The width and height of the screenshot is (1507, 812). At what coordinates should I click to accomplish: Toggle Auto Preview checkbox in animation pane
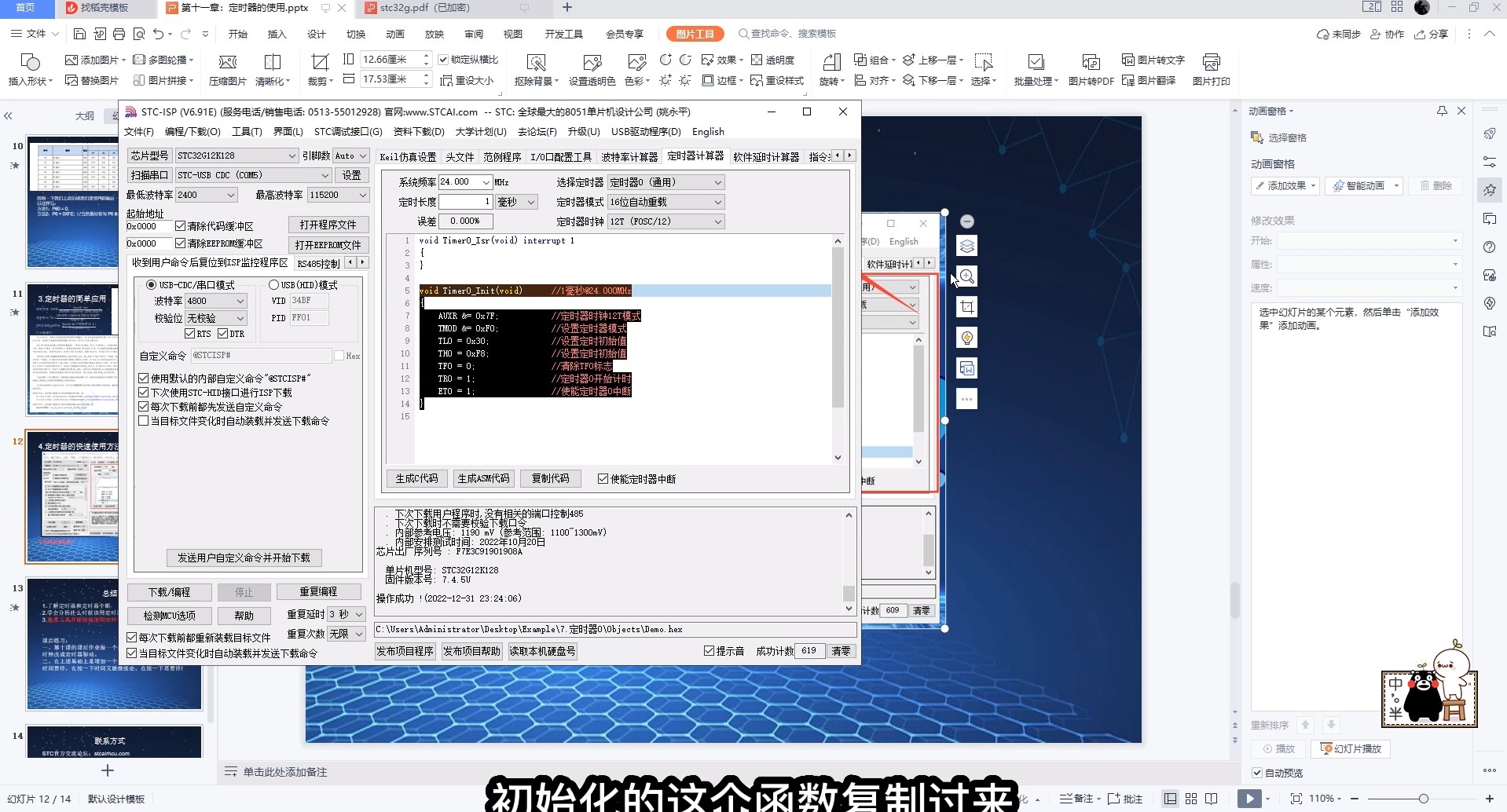coord(1257,773)
